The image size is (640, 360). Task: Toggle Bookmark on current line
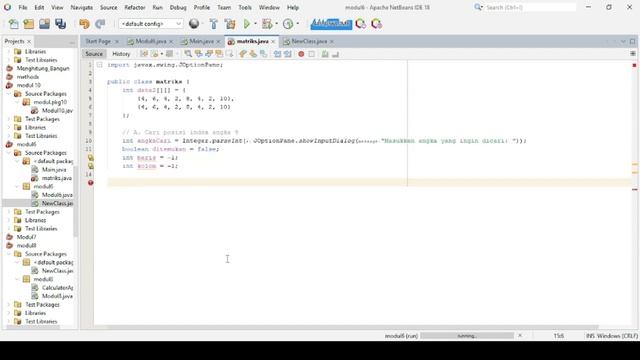[x=263, y=54]
